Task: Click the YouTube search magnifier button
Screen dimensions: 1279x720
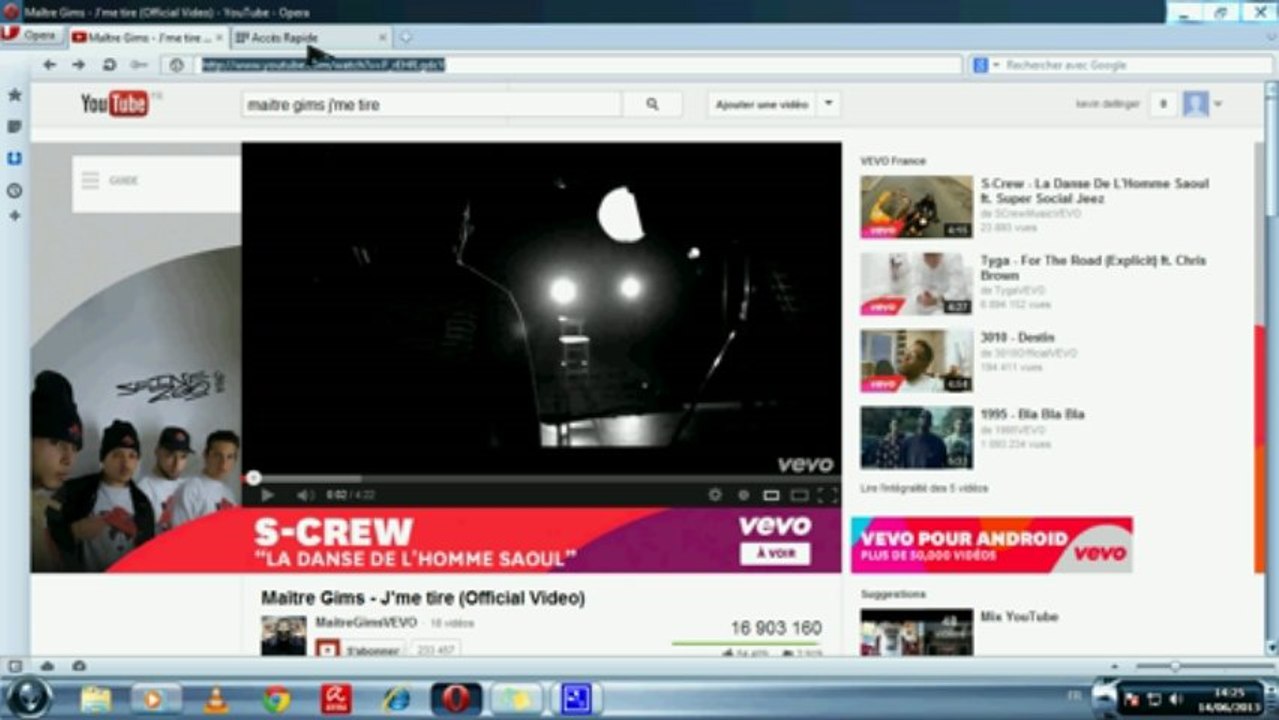Action: pyautogui.click(x=652, y=104)
